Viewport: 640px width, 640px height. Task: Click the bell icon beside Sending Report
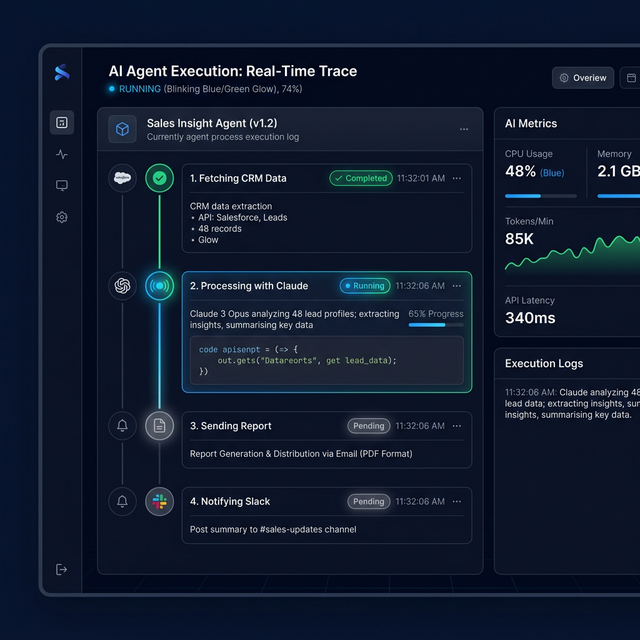tap(122, 426)
